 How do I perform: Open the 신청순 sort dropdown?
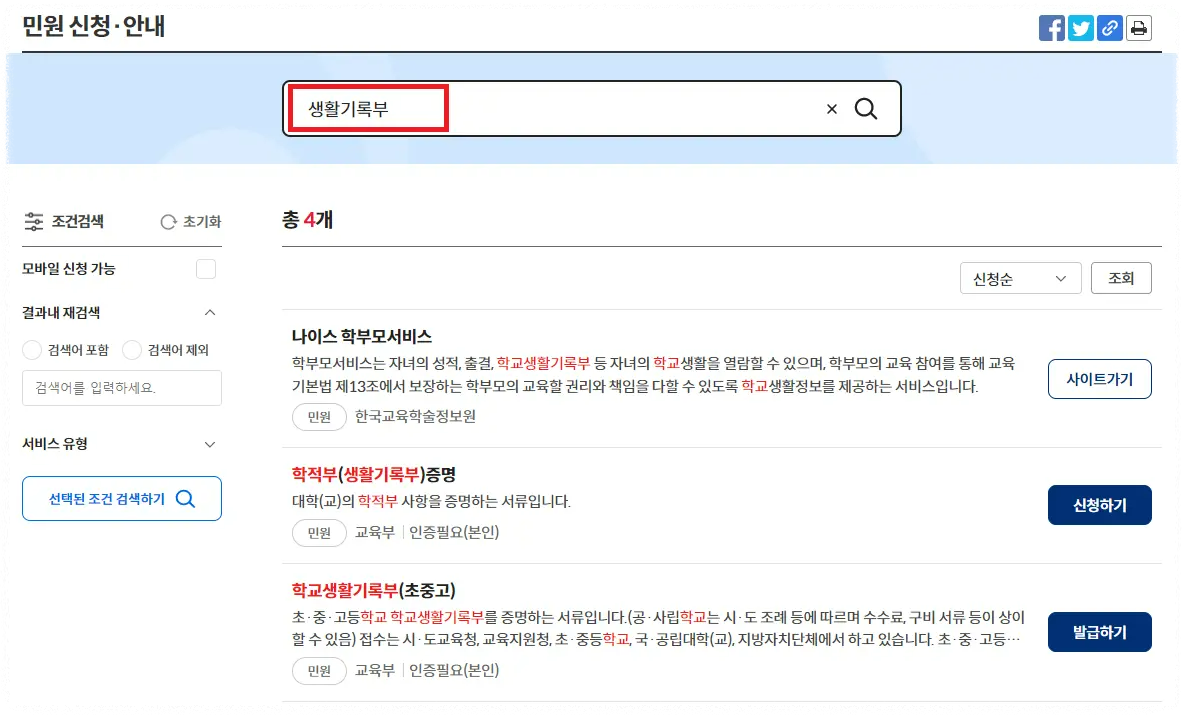point(1020,278)
